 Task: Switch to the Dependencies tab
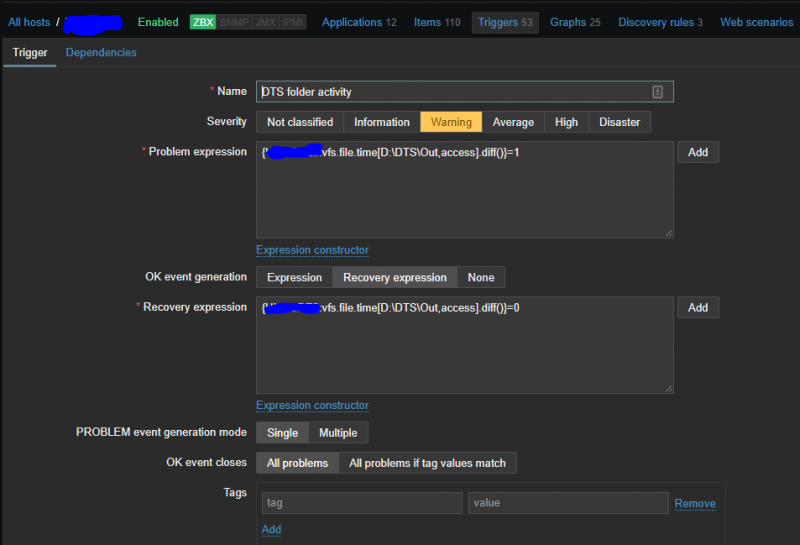tap(101, 53)
